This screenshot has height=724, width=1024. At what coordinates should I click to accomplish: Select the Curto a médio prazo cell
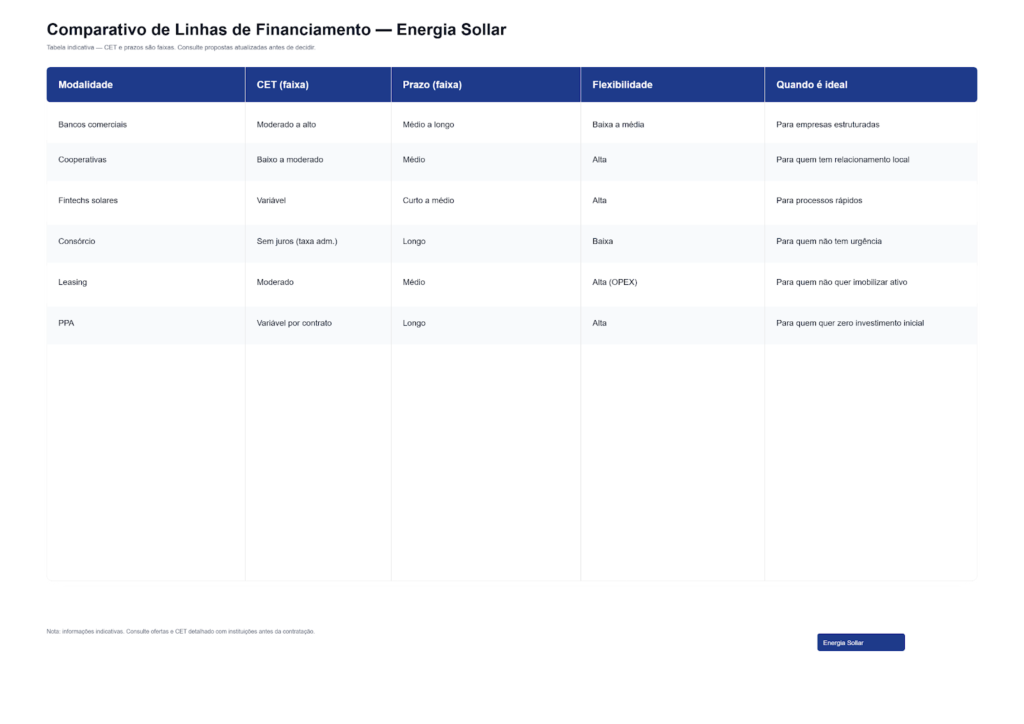point(428,200)
